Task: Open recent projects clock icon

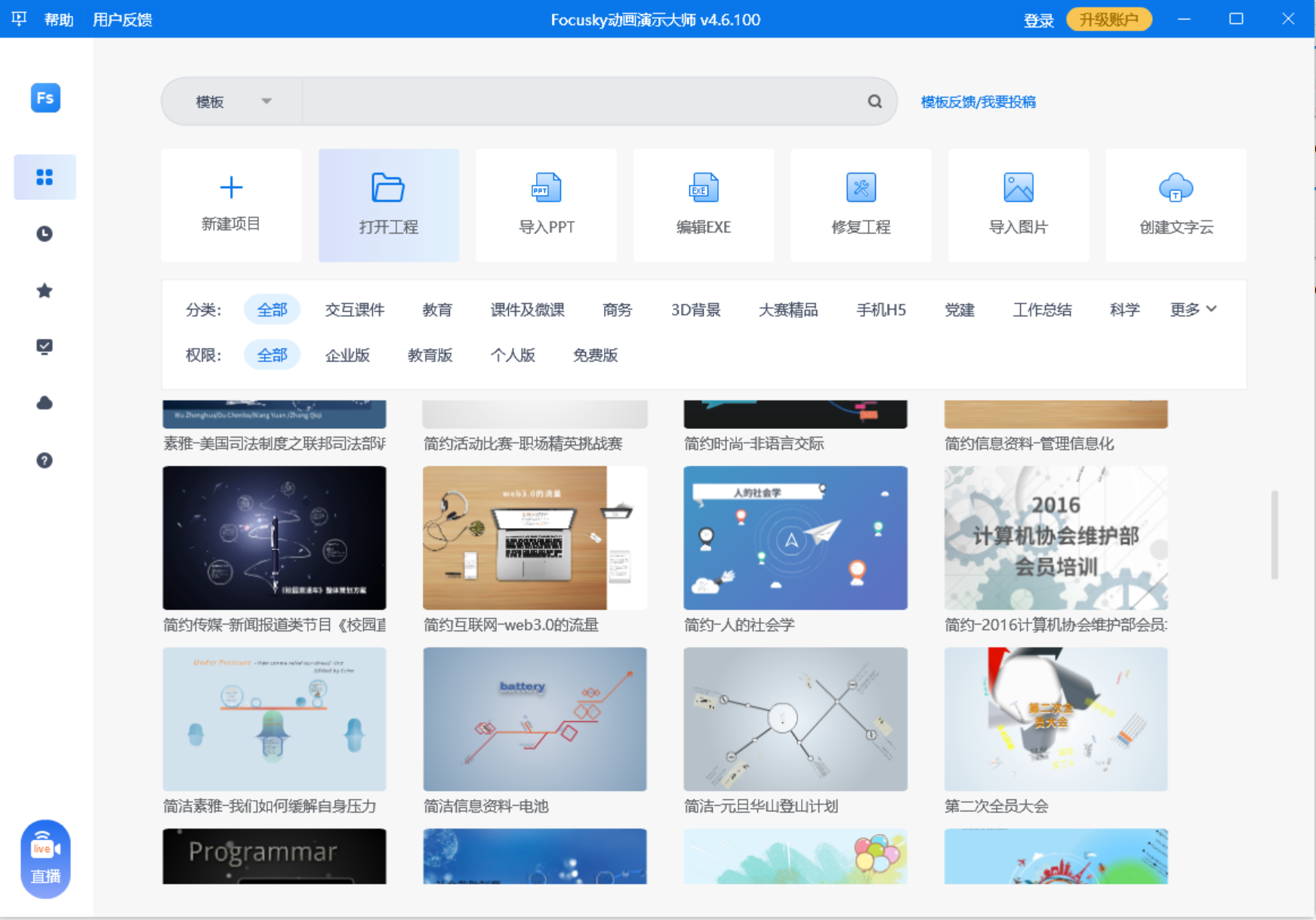Action: point(45,233)
